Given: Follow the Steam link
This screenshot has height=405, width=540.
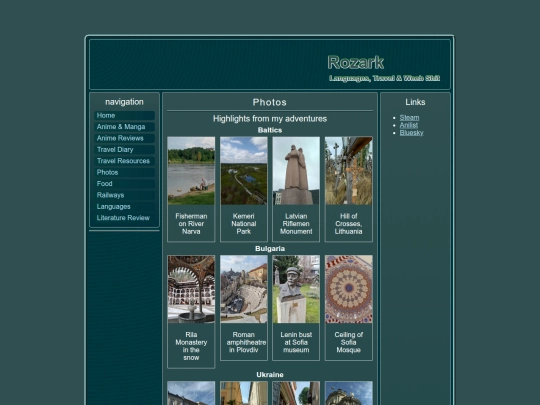Looking at the screenshot, I should (x=409, y=117).
